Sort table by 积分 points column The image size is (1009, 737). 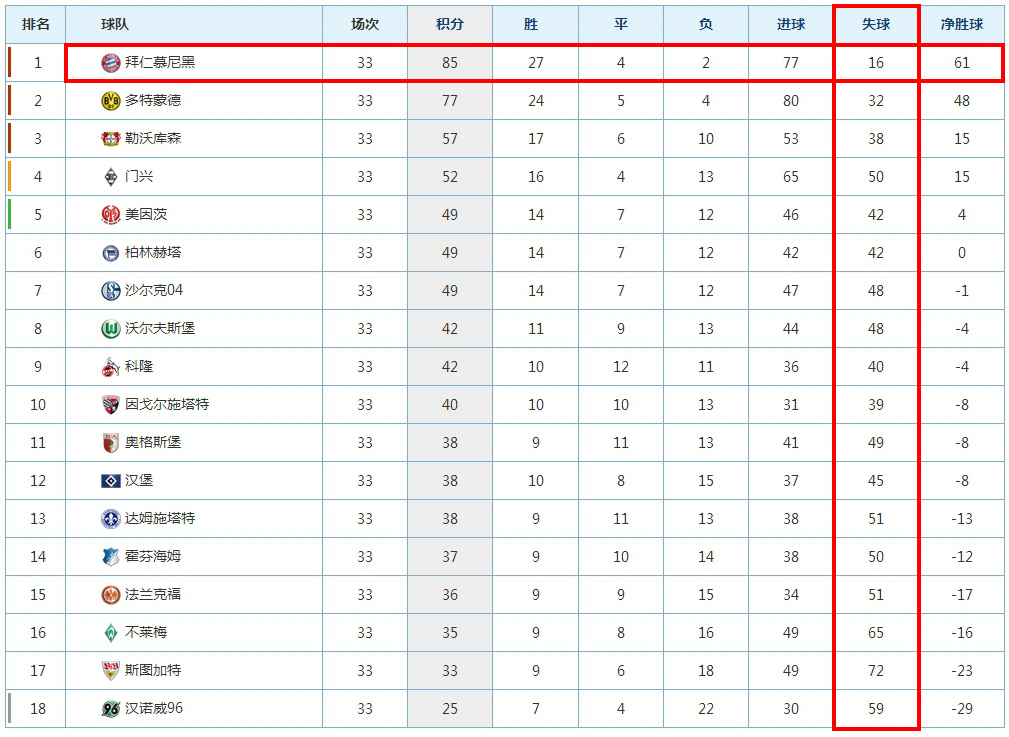(x=450, y=24)
